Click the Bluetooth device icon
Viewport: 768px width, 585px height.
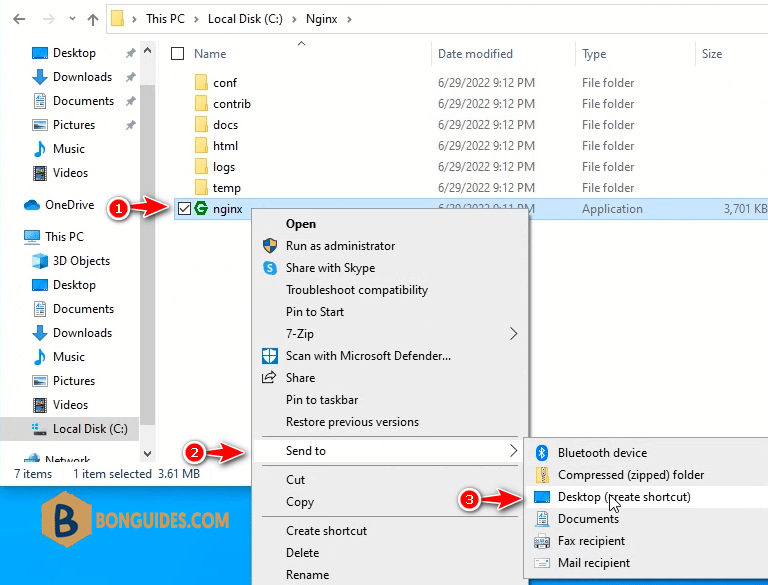tap(541, 453)
